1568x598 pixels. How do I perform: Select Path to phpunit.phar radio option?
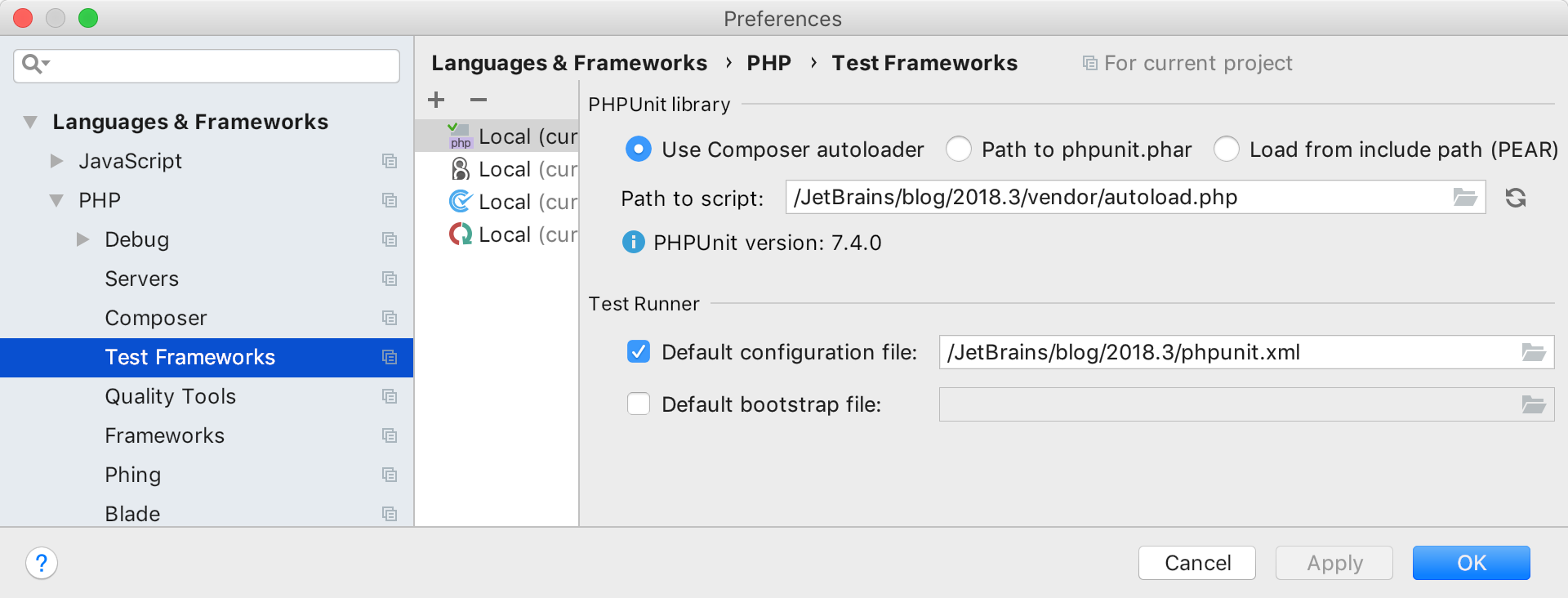coord(959,149)
